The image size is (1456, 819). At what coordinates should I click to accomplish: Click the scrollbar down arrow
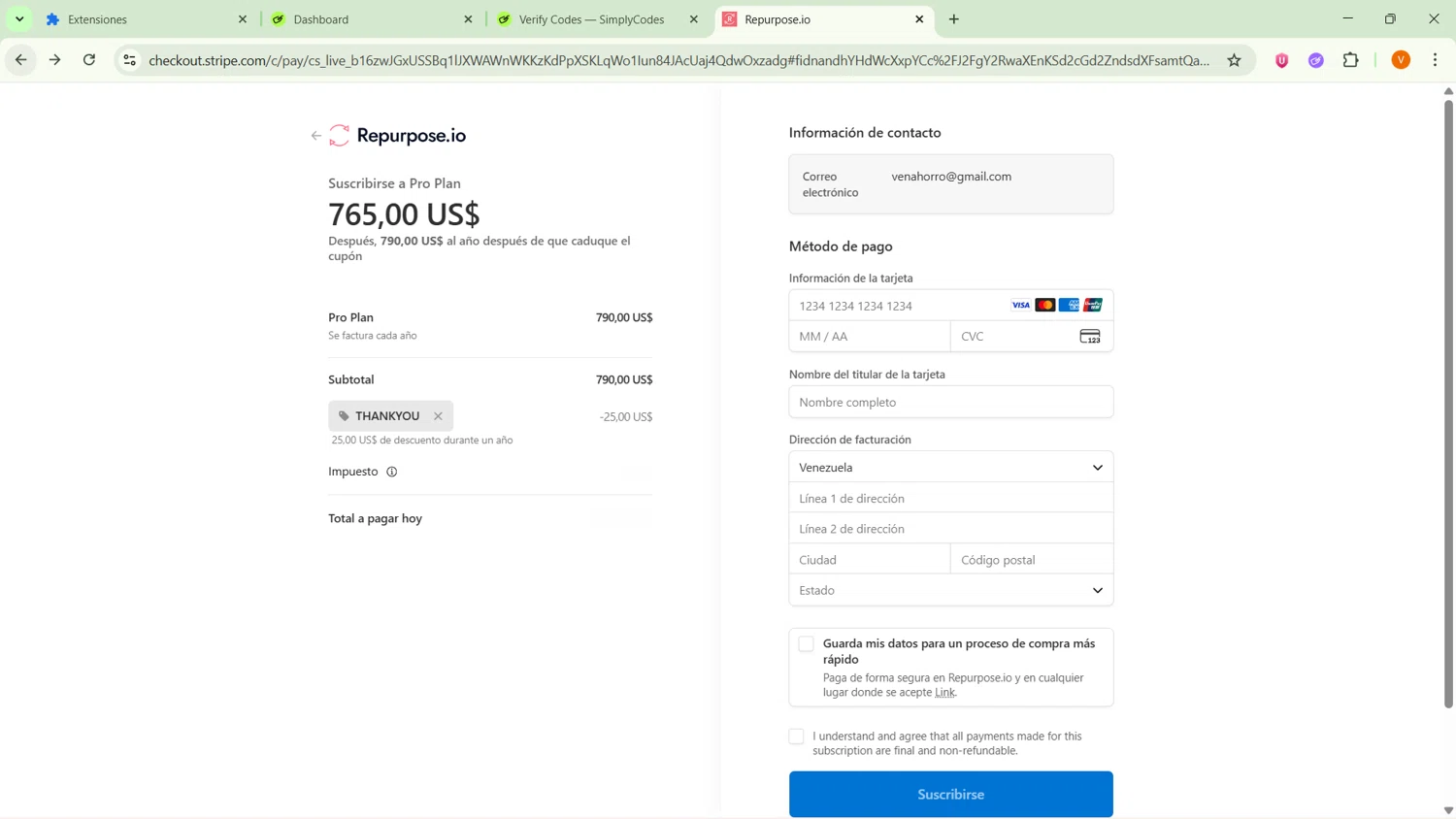click(1448, 810)
